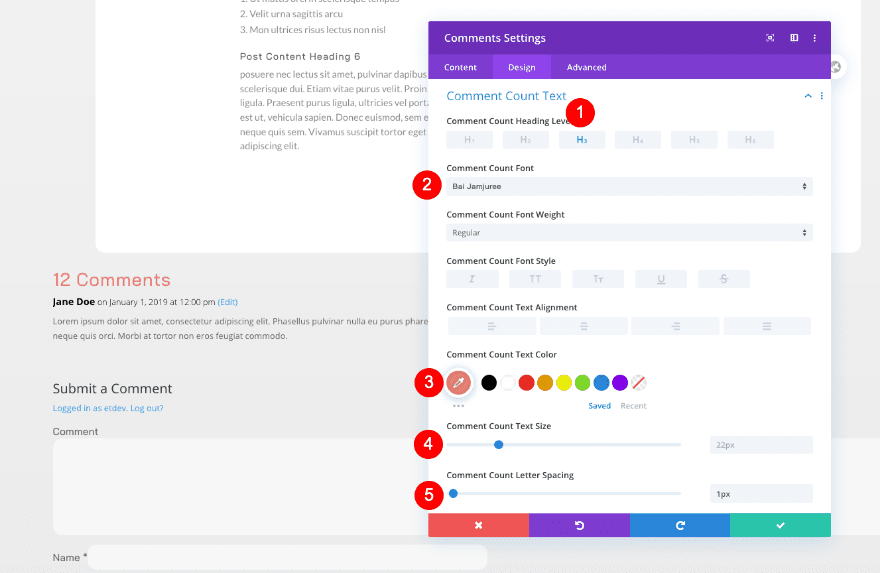Open the Advanced tab
Viewport: 880px width, 573px height.
tap(586, 67)
